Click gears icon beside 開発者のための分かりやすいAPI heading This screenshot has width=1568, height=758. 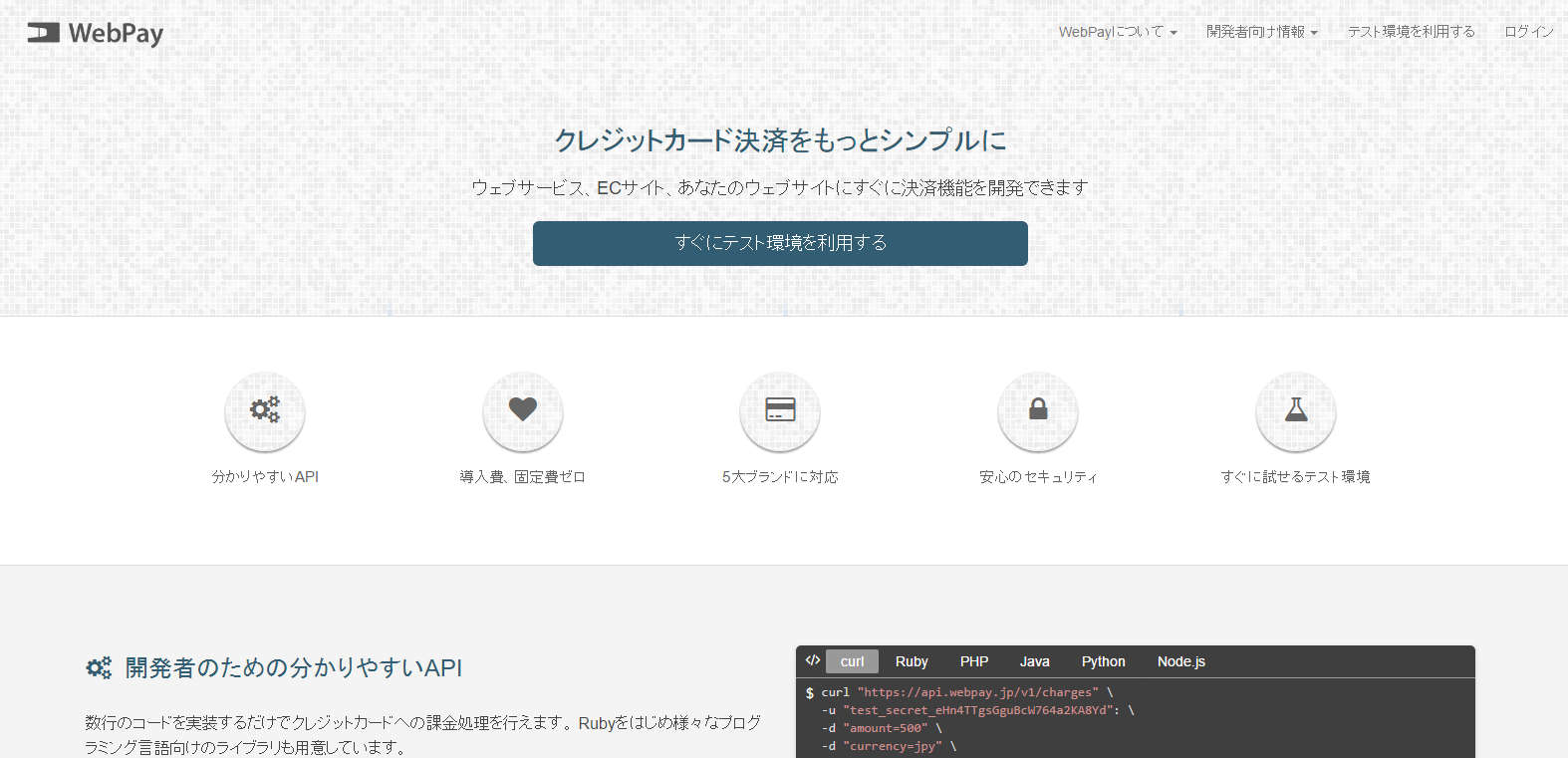coord(99,668)
